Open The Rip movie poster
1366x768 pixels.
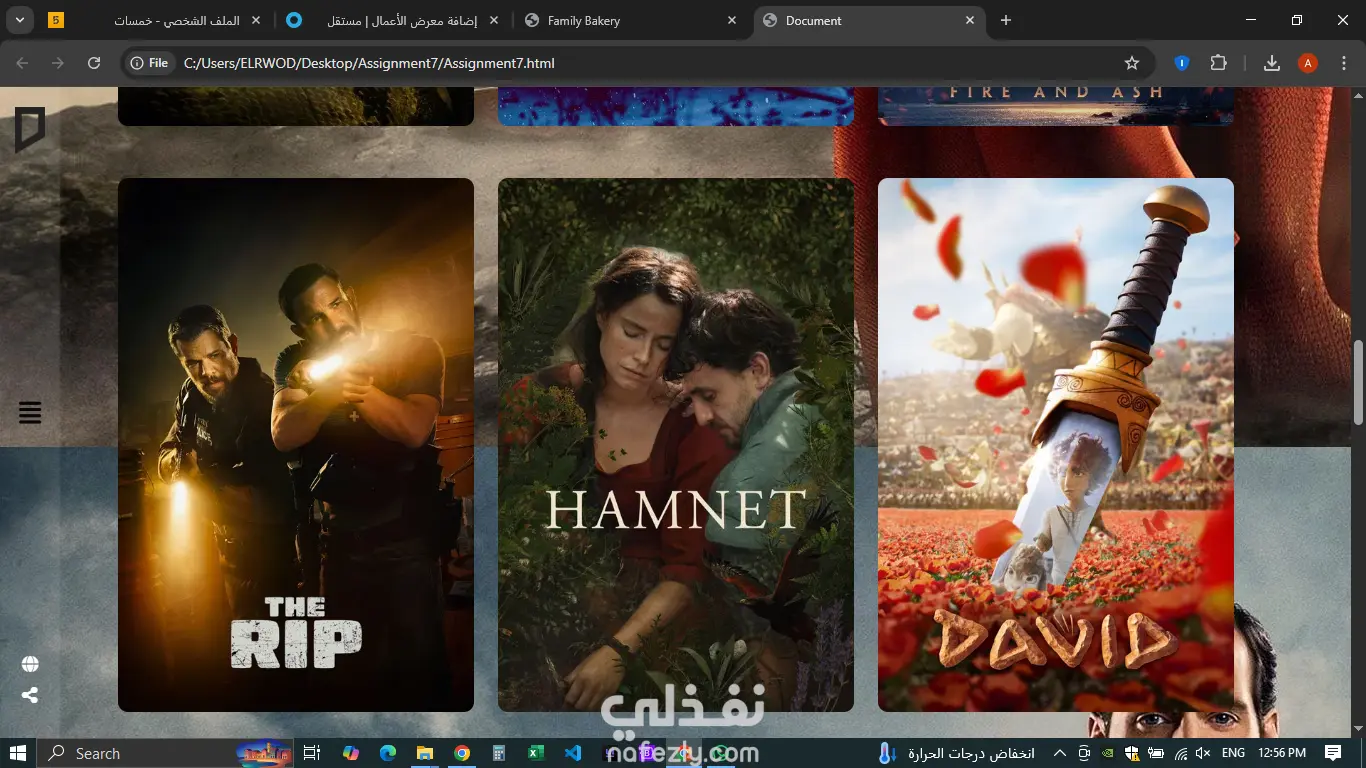296,445
